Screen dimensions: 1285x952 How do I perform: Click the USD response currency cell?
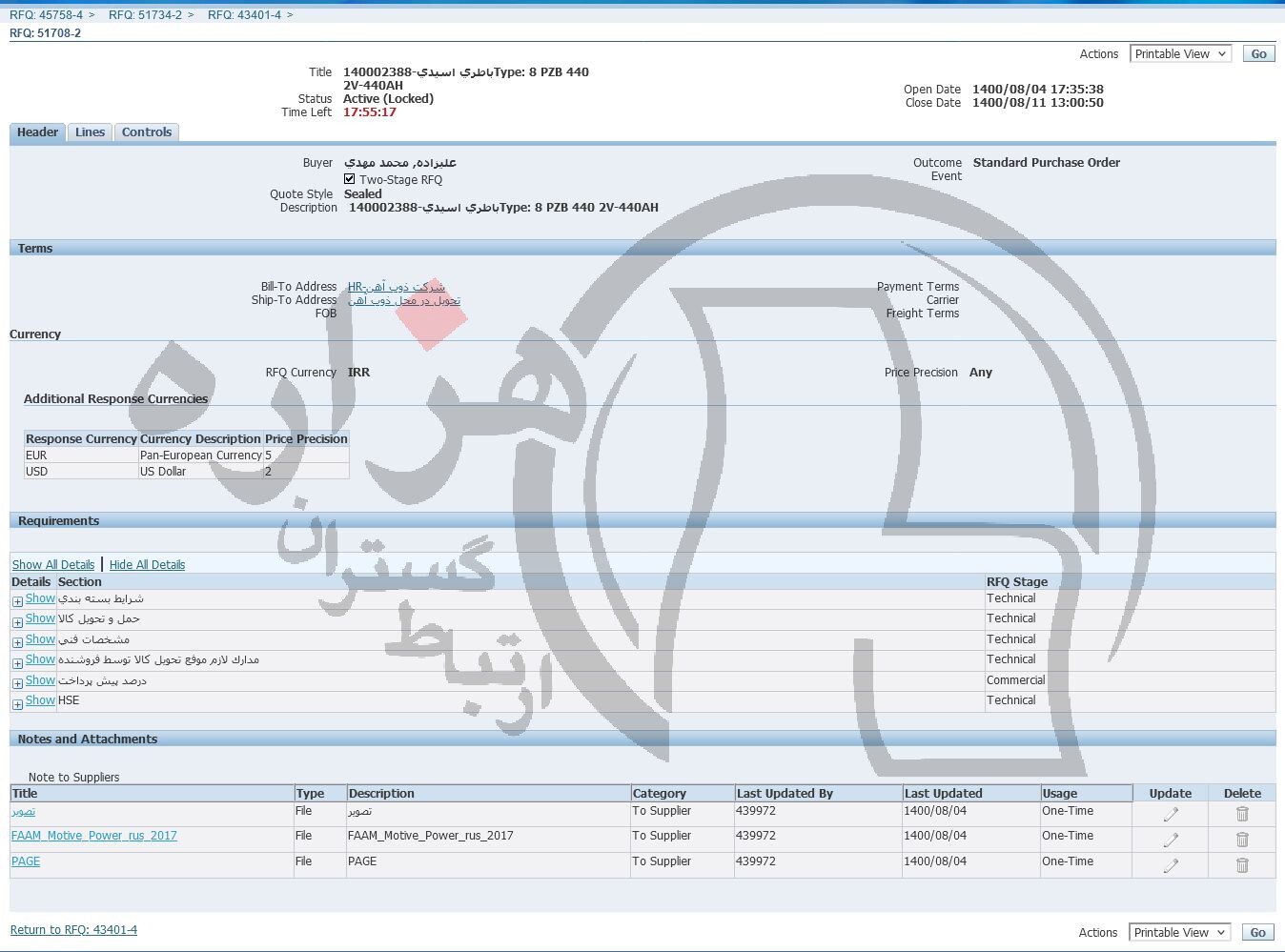pyautogui.click(x=81, y=472)
